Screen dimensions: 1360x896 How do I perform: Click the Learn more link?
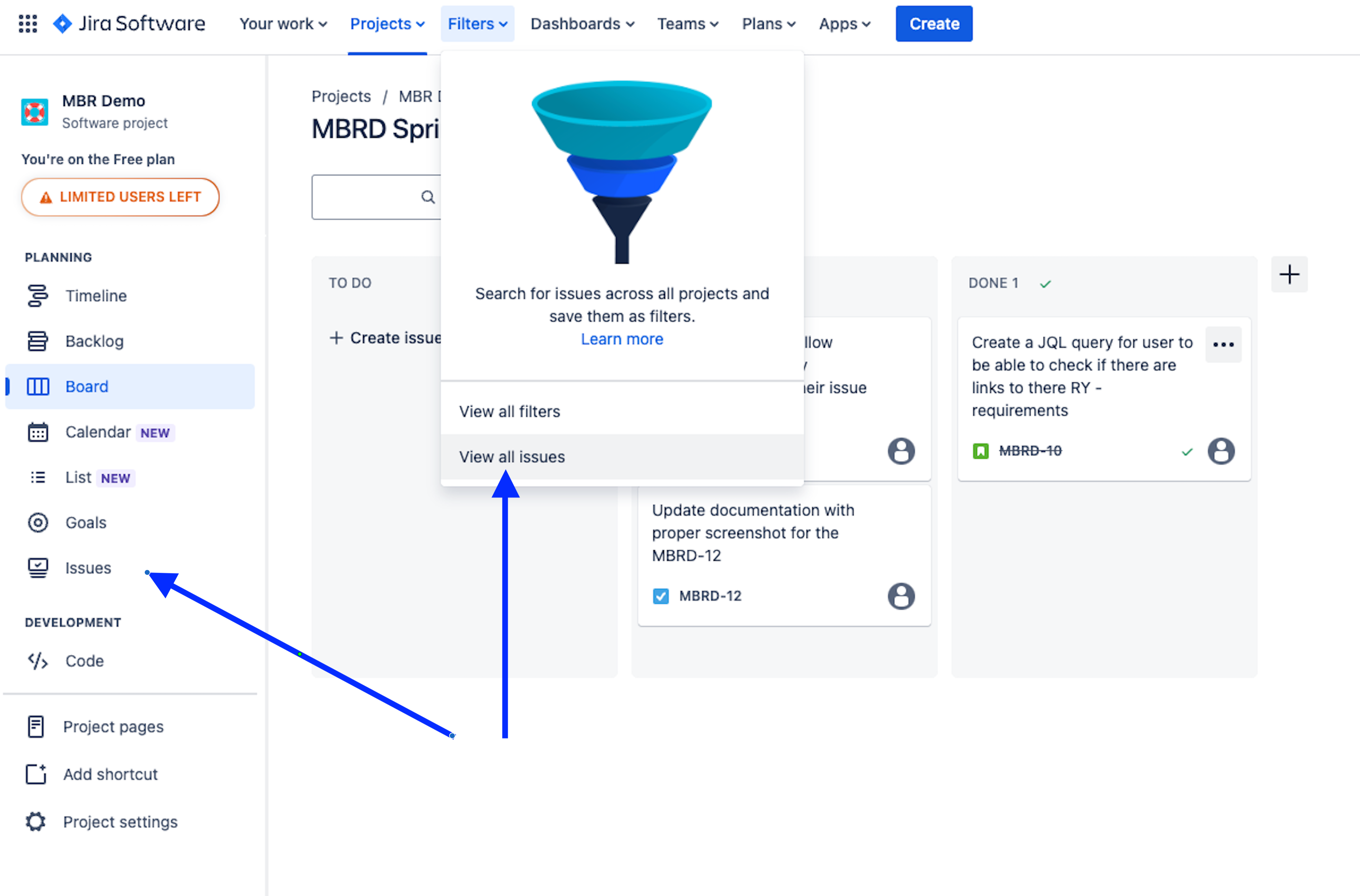click(621, 339)
